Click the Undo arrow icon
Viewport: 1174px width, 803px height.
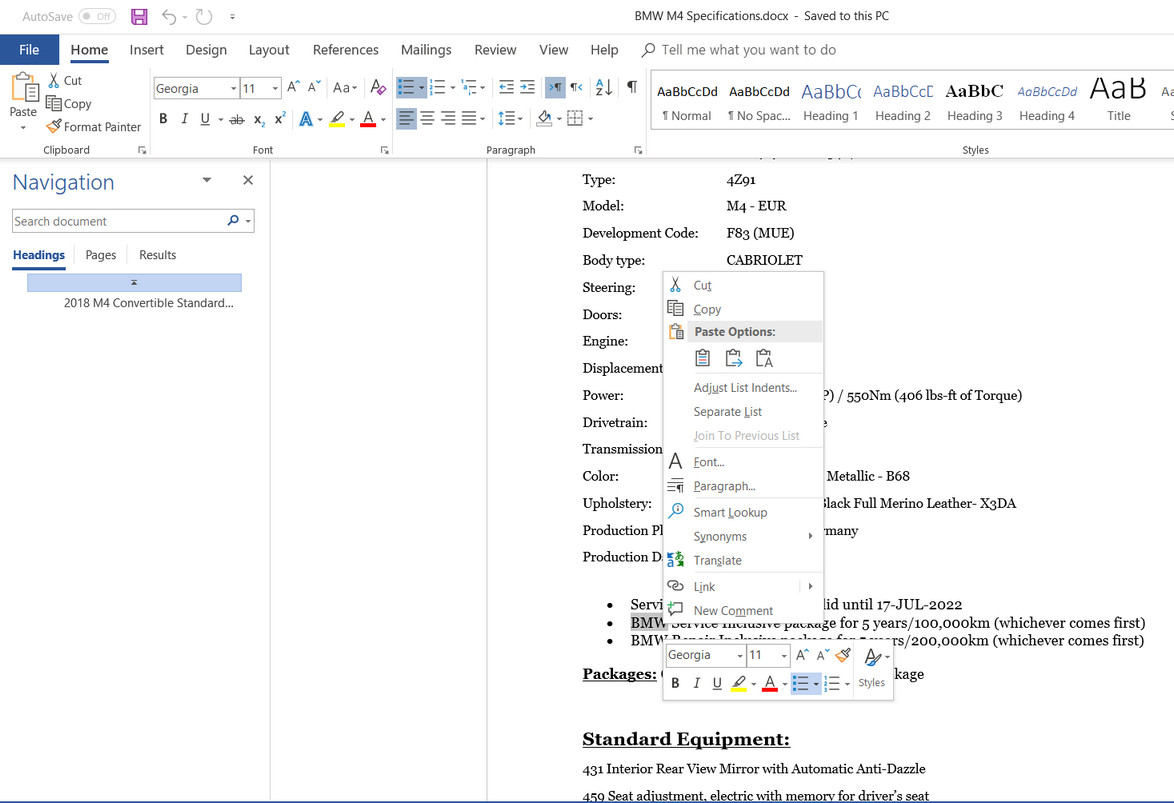169,16
